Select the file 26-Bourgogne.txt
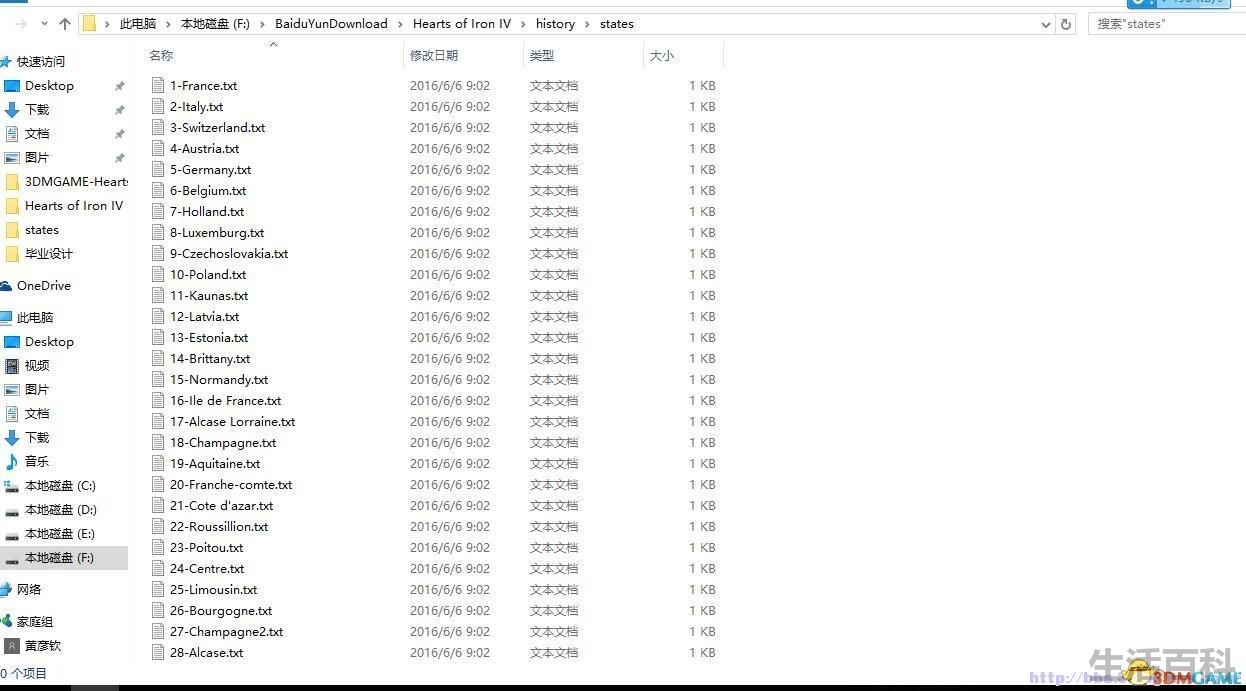Screen dimensions: 1246x691 [x=221, y=611]
